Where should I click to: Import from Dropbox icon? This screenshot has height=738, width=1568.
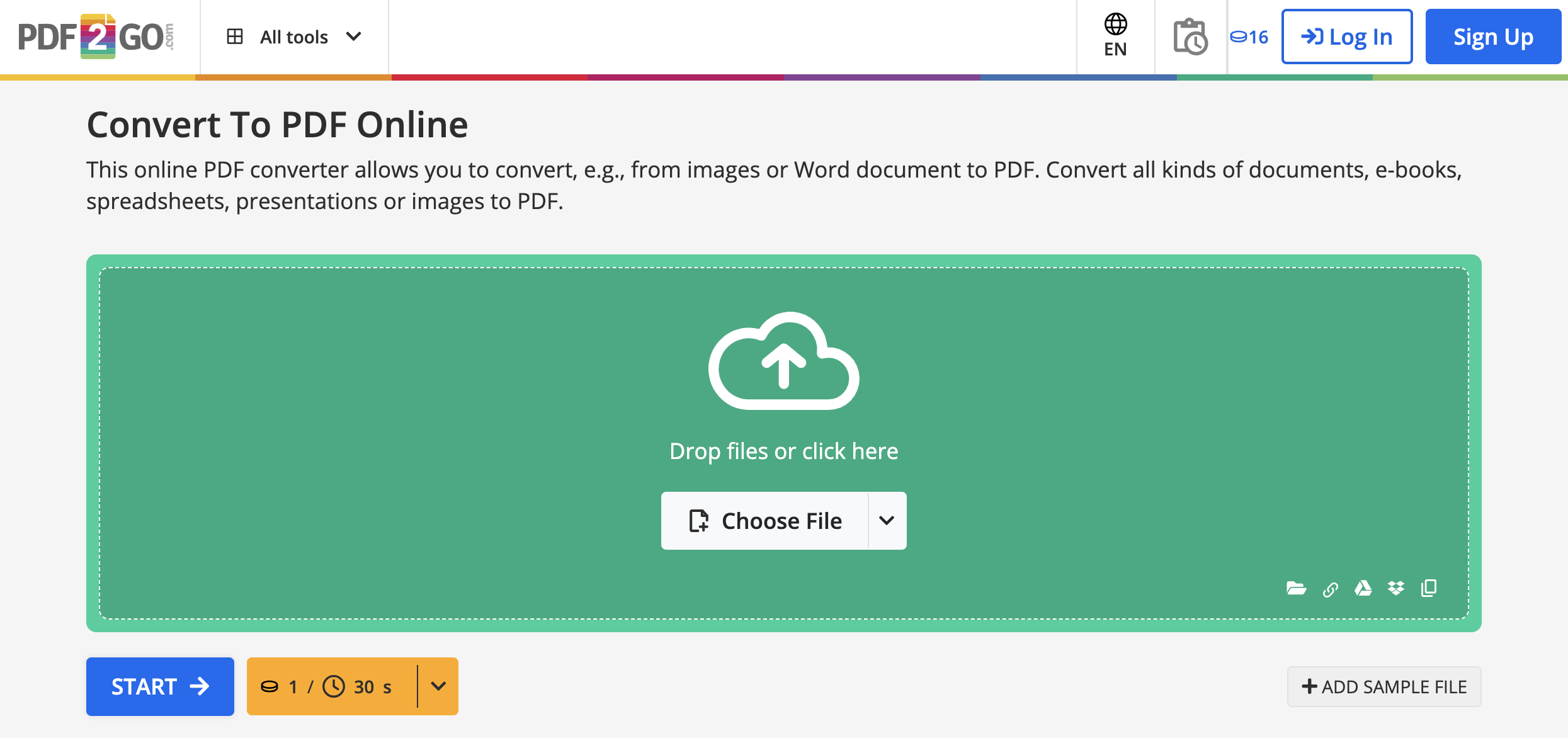tap(1396, 588)
